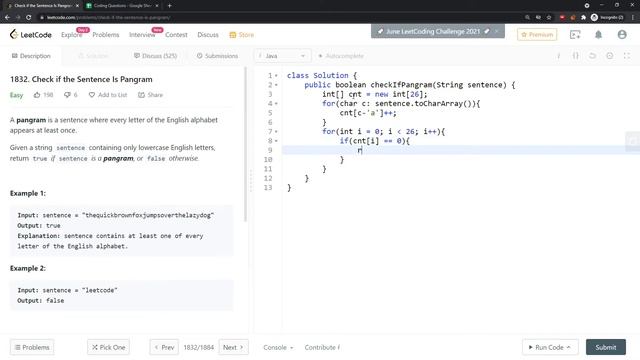Collapse the fold arrow on line 4
The width and height of the screenshot is (640, 360).
276,104
